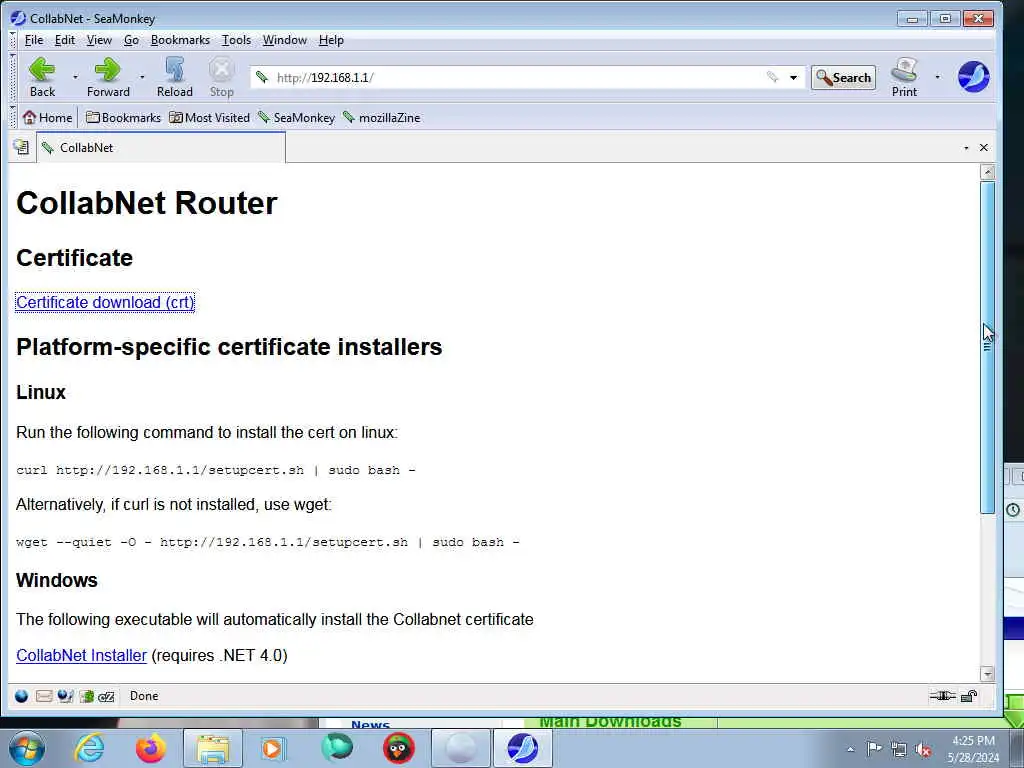Screen dimensions: 1024x768
Task: Click the Search button
Action: [x=843, y=78]
